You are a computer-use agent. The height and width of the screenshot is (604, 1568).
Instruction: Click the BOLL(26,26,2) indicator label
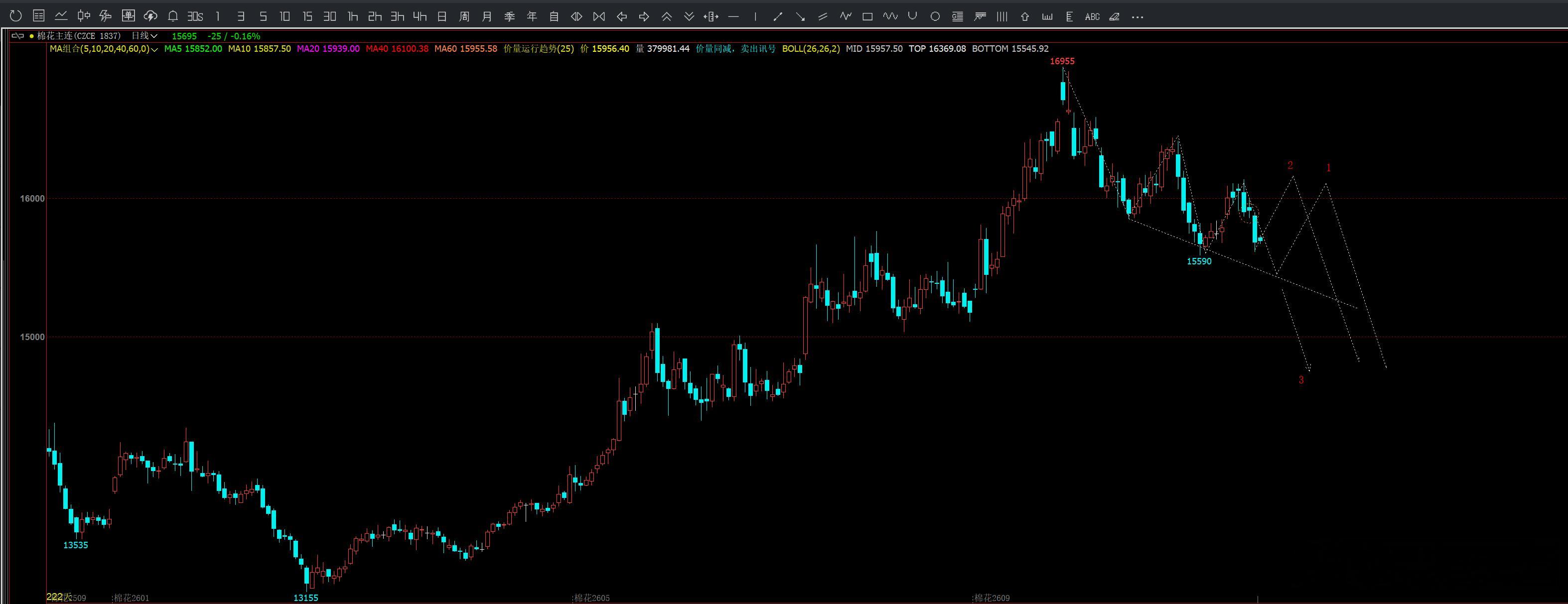click(x=811, y=49)
